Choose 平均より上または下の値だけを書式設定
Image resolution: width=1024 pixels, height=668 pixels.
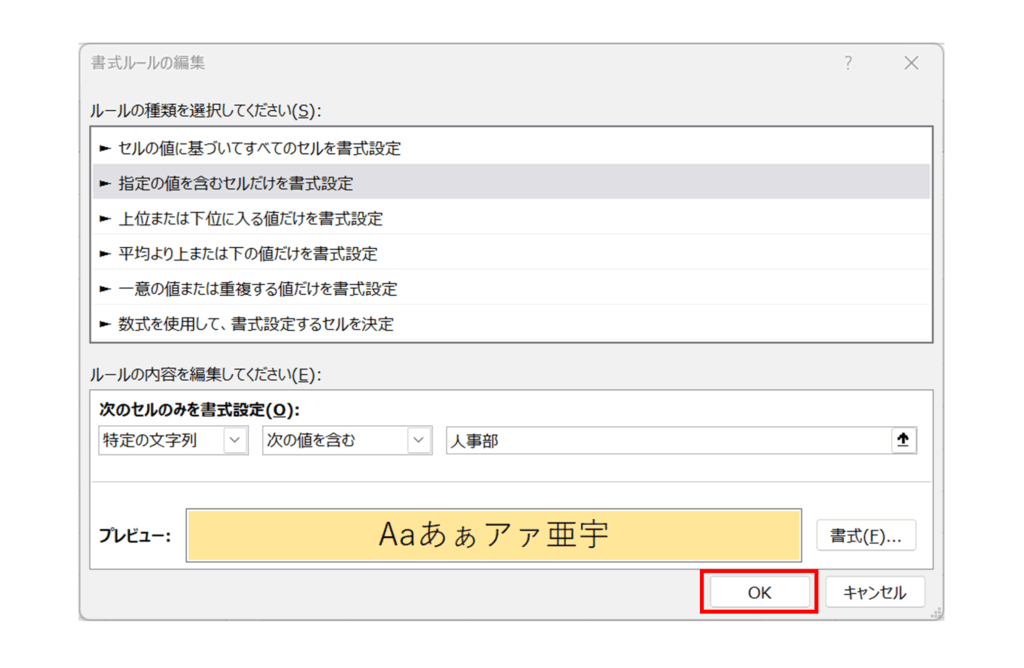click(247, 253)
